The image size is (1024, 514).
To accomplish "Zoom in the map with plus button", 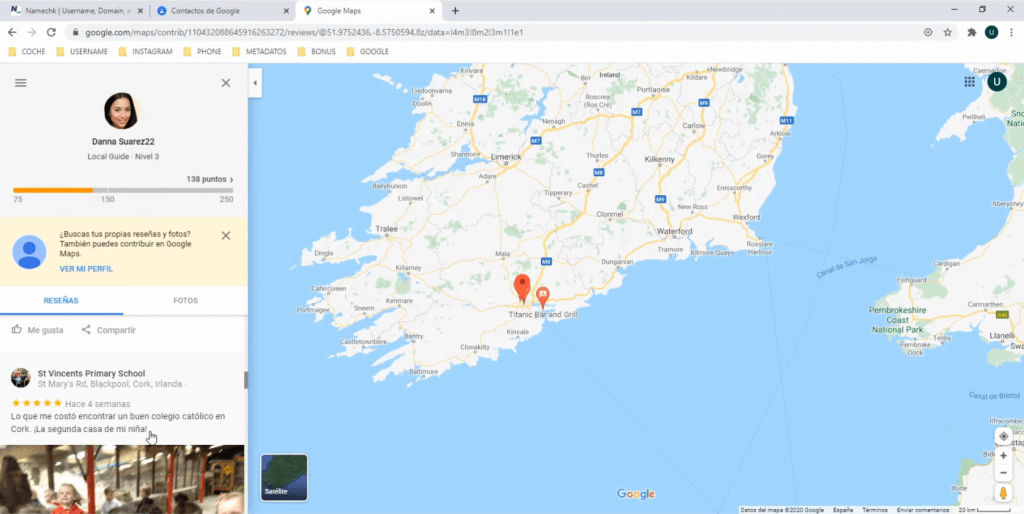I will (x=1004, y=456).
